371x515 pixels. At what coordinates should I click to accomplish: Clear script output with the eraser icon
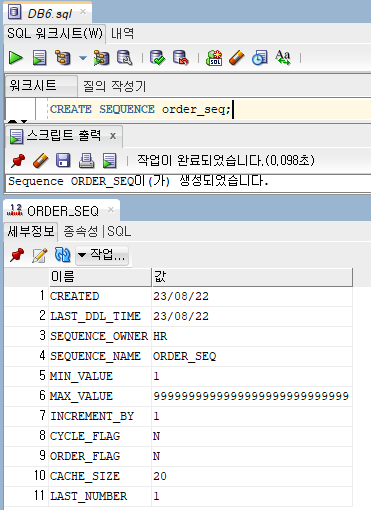pos(41,161)
